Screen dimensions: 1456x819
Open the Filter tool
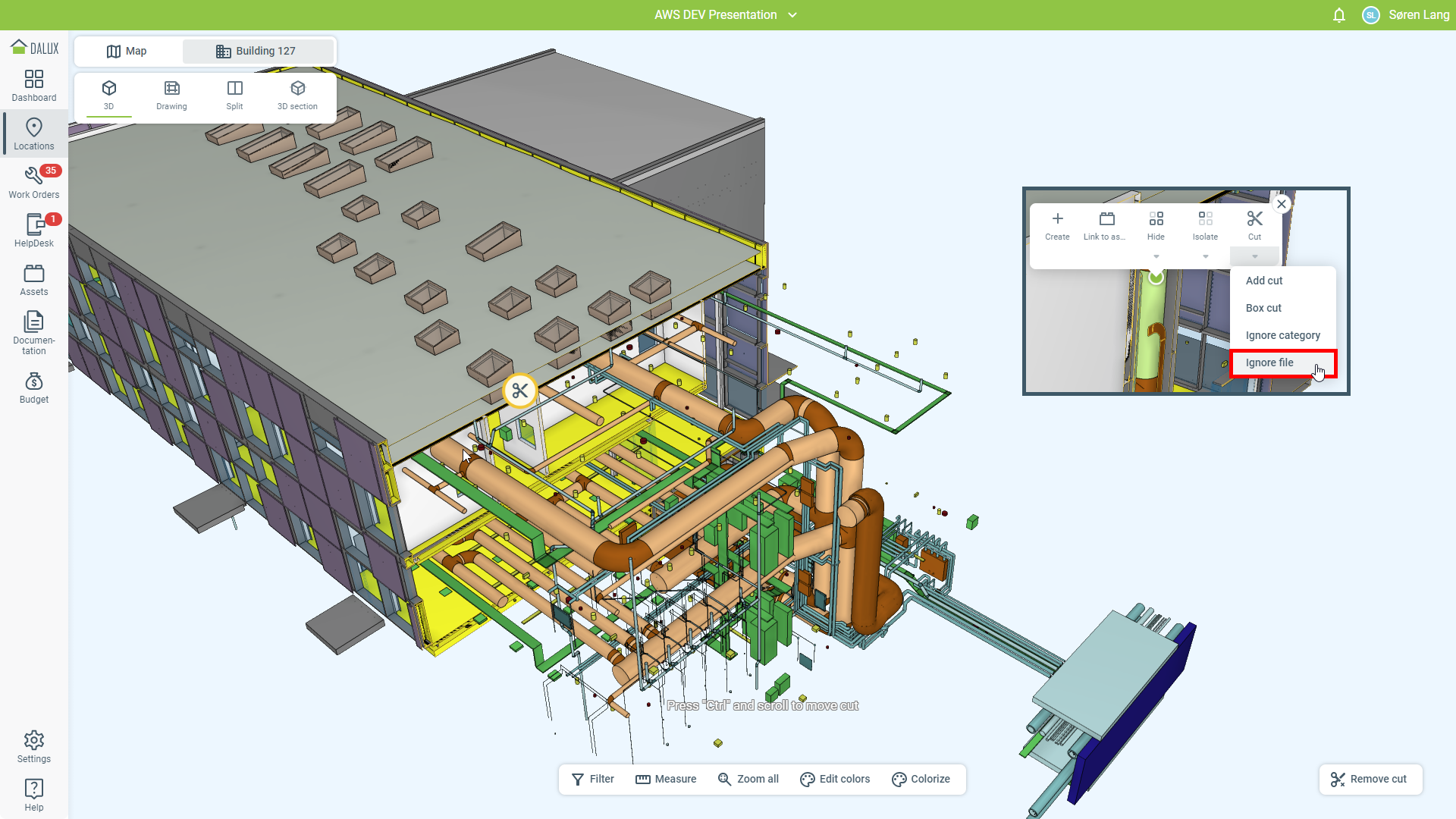point(593,780)
